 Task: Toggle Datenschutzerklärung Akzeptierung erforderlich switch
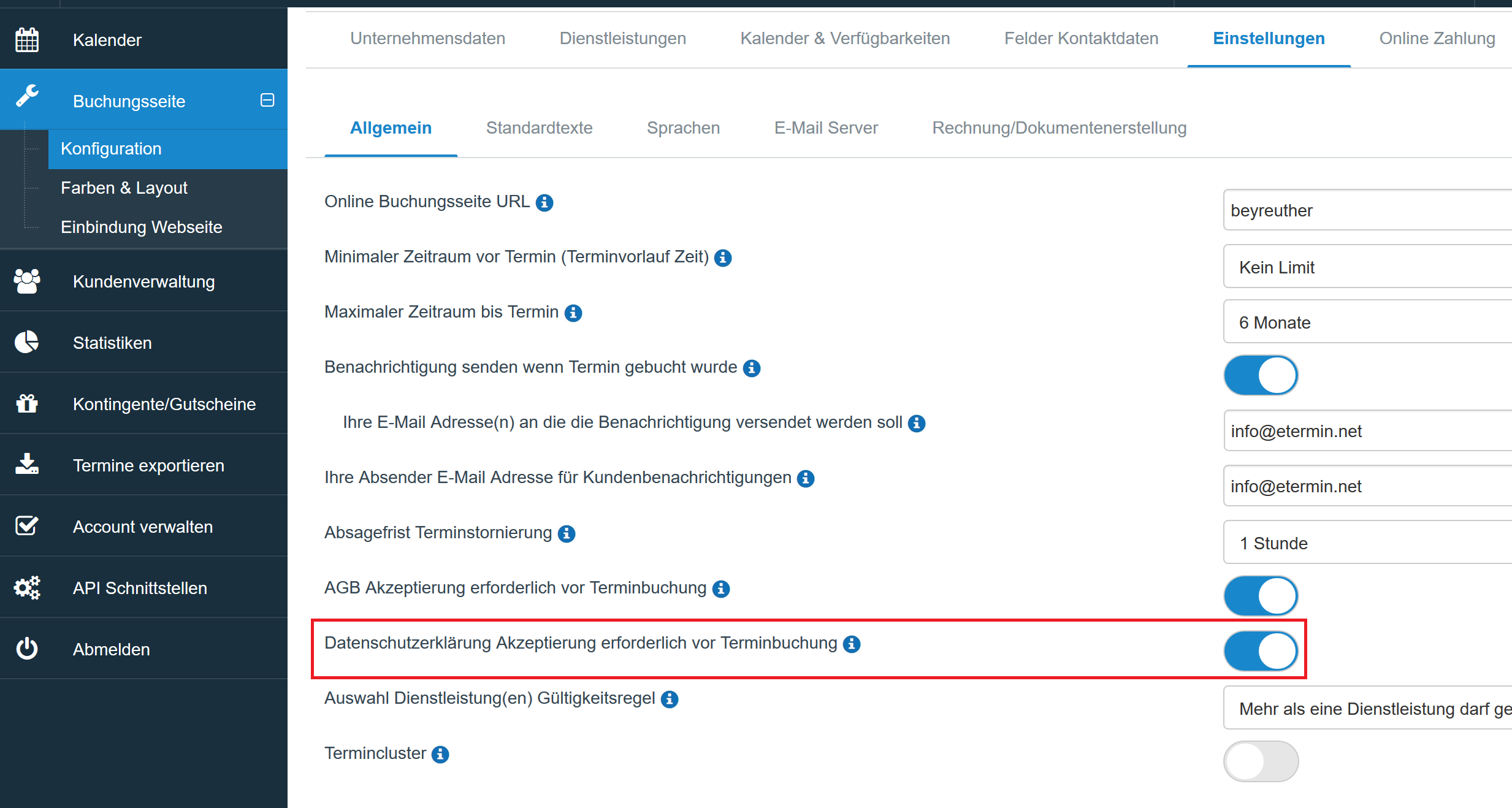[1261, 651]
